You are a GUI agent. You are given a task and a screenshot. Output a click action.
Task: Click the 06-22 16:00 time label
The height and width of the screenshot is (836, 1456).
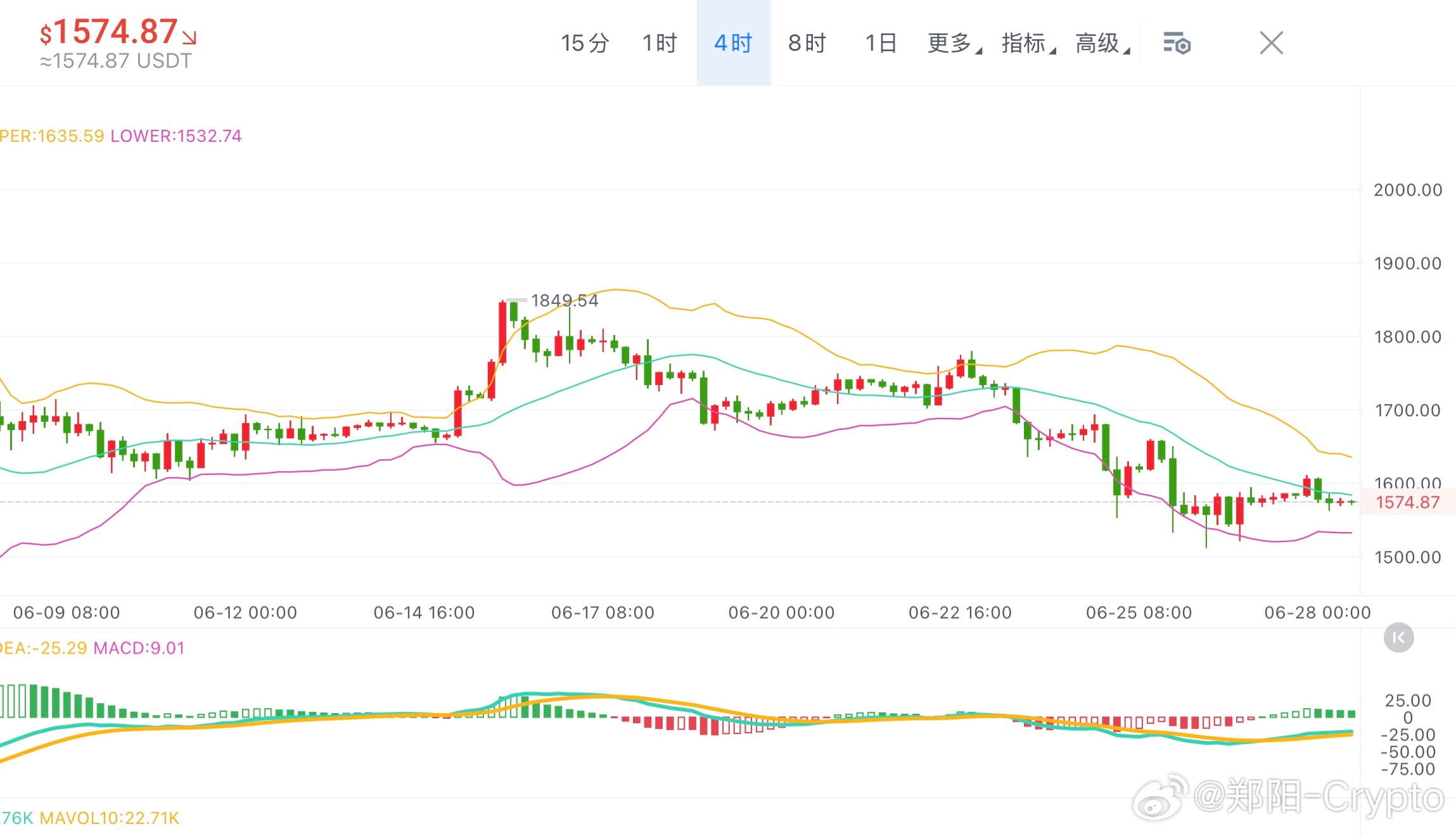[960, 612]
